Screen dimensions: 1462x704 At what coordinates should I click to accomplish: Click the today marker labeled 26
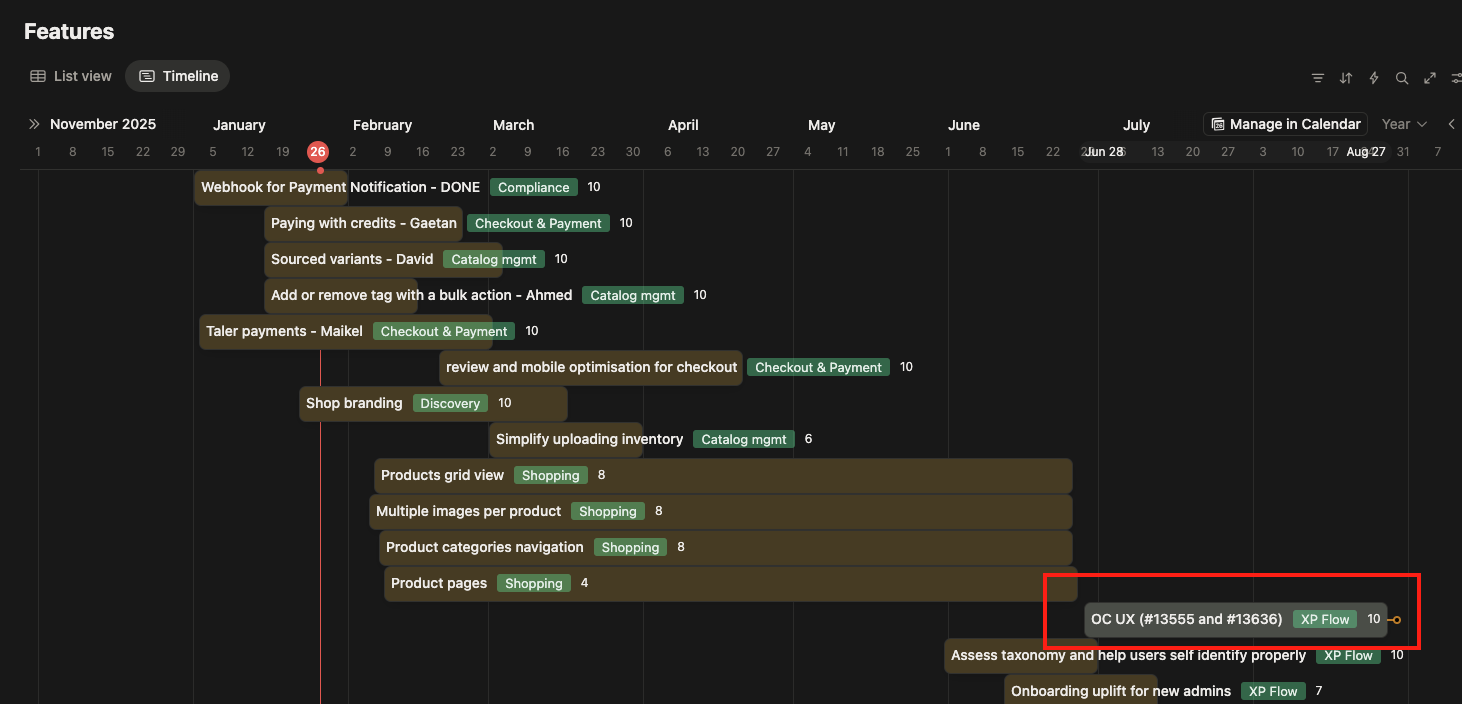[x=318, y=152]
